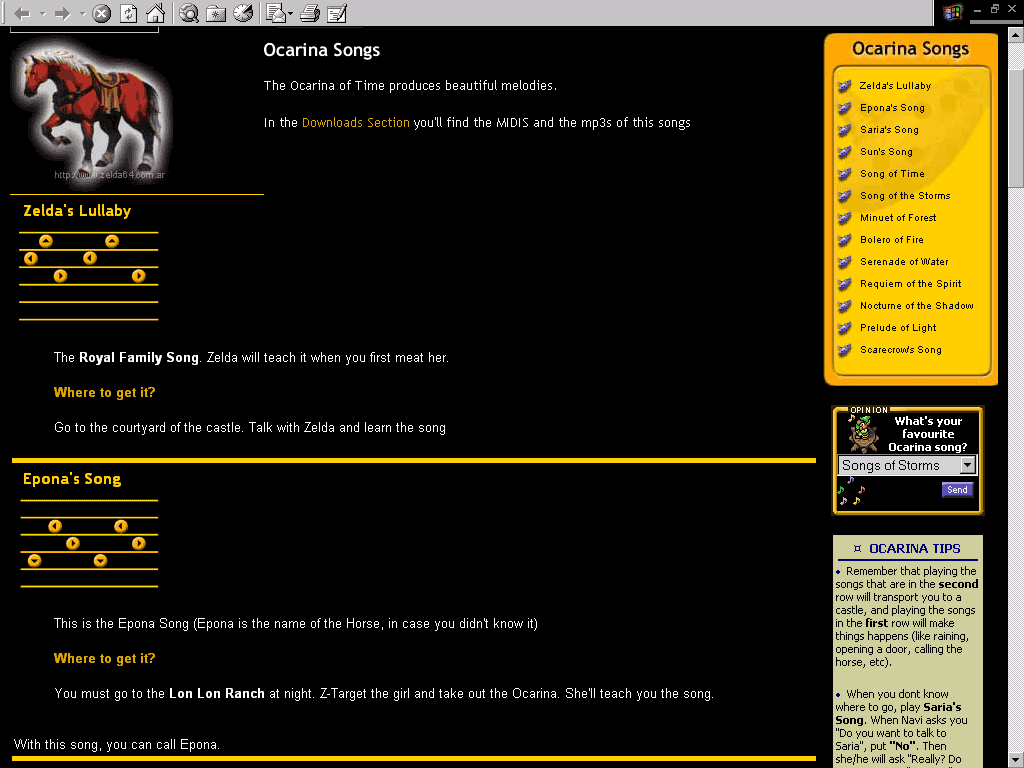This screenshot has height=768, width=1024.
Task: Jump to Scarecrow's Song in sidebar
Action: [x=900, y=350]
